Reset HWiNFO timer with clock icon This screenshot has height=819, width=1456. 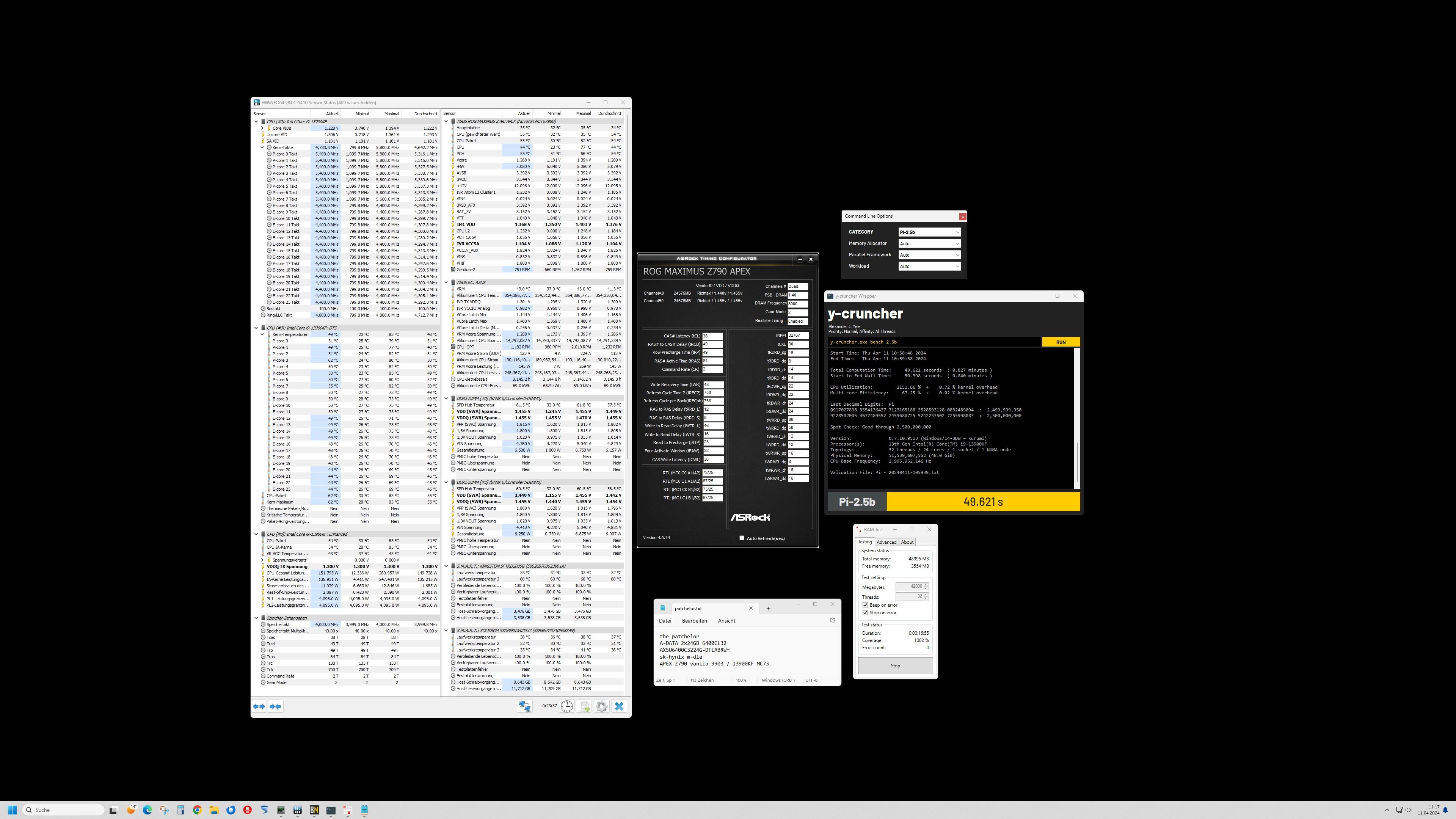click(566, 706)
